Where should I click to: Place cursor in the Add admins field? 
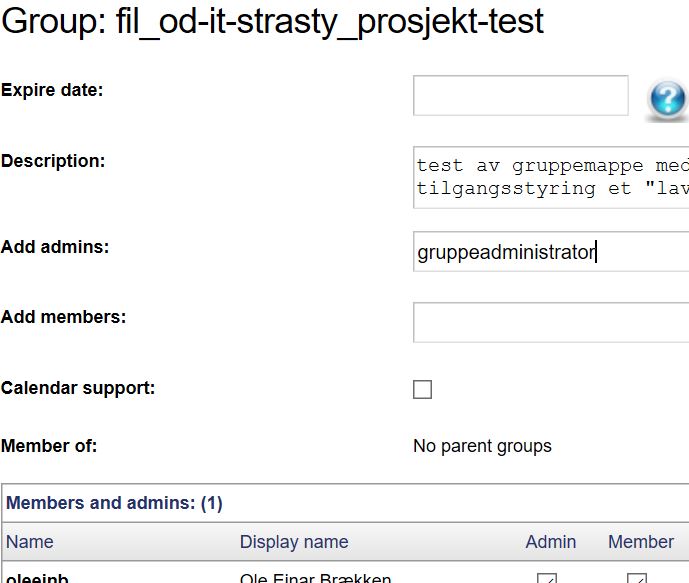(551, 252)
